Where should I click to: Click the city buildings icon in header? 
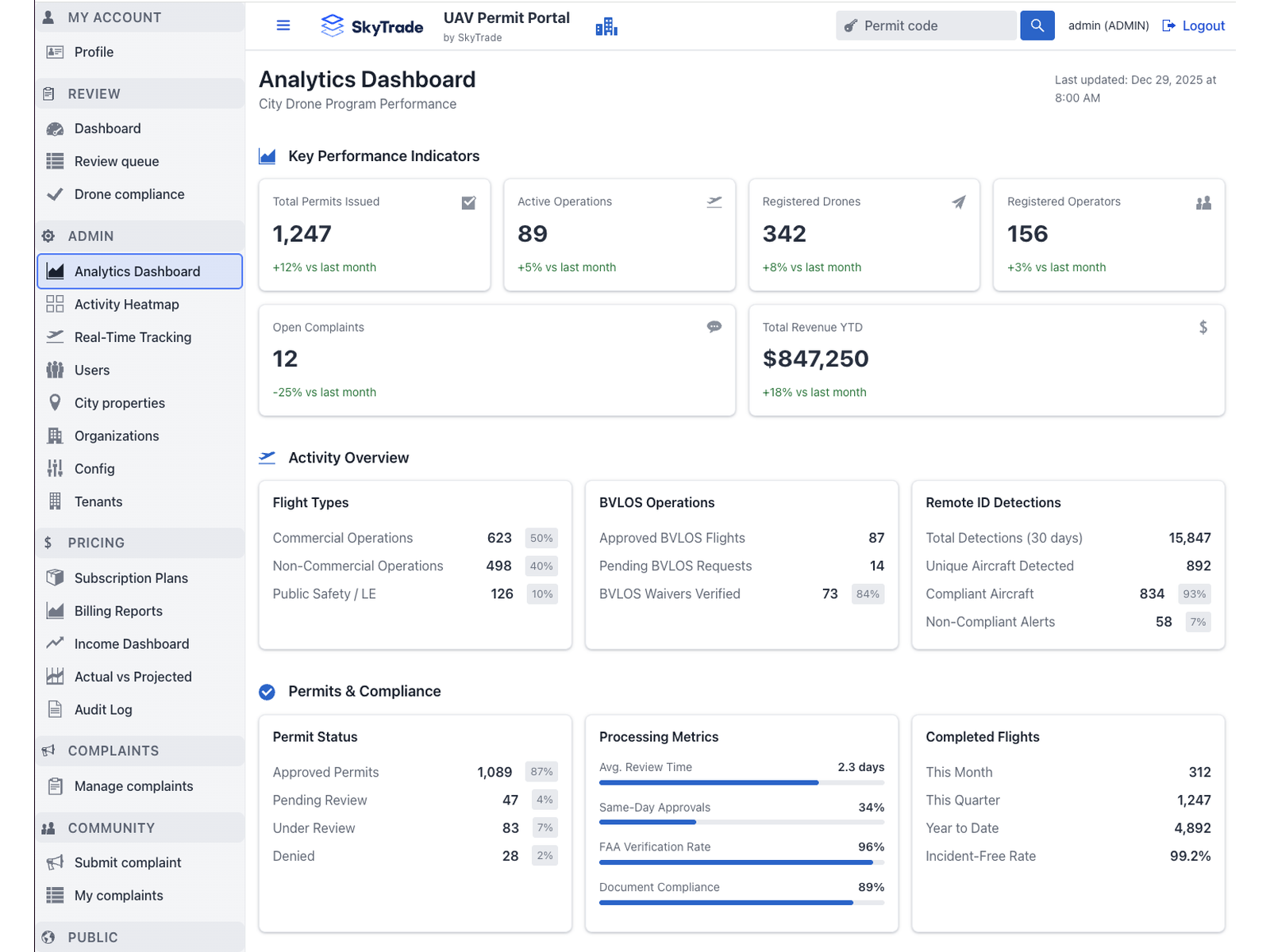(x=606, y=26)
